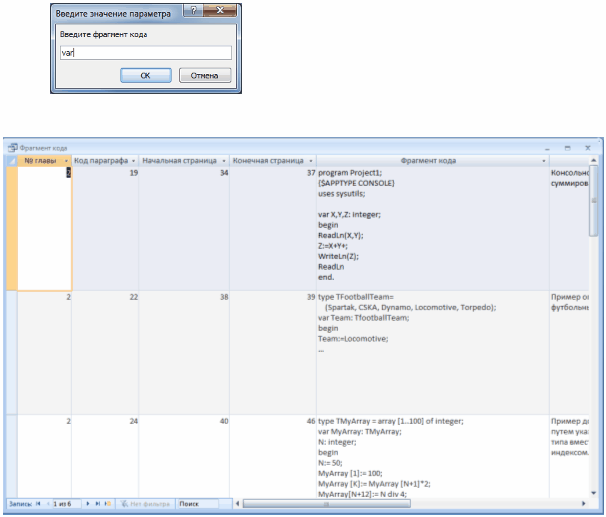This screenshot has width=606, height=517.
Task: Open the № главы column dropdown
Action: (x=66, y=160)
